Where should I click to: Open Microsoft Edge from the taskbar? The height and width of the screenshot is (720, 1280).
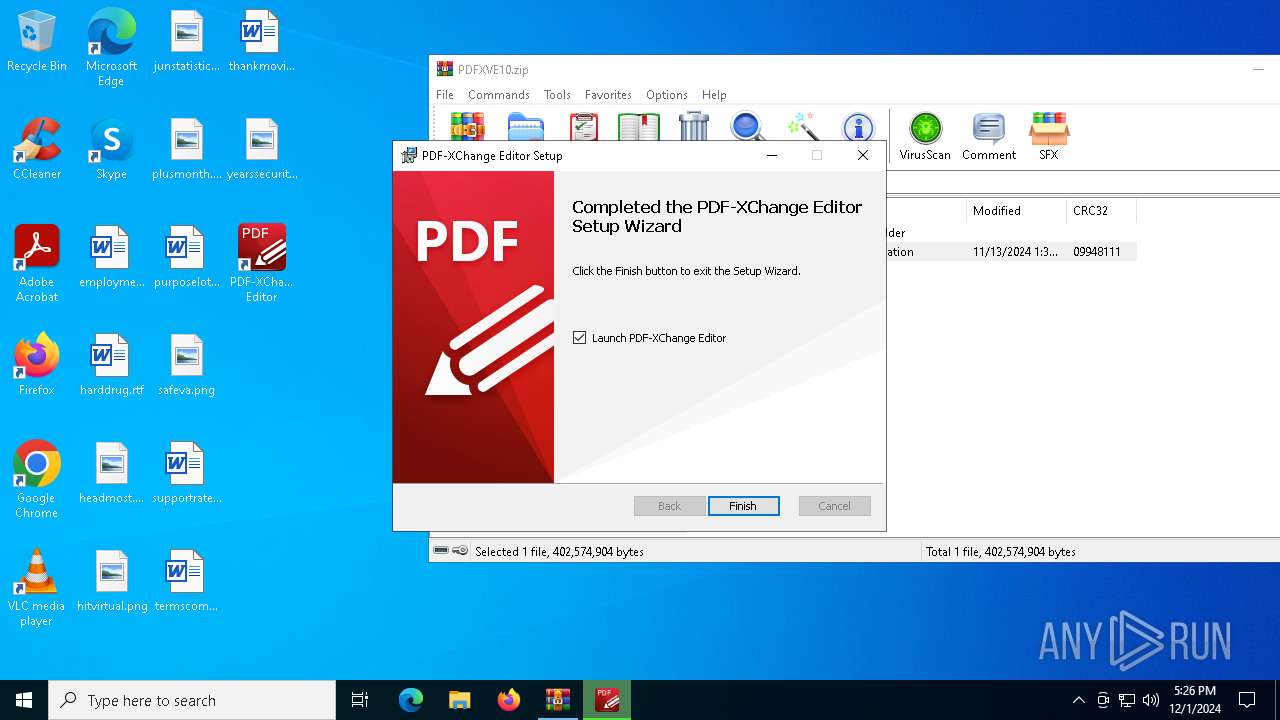pos(411,700)
